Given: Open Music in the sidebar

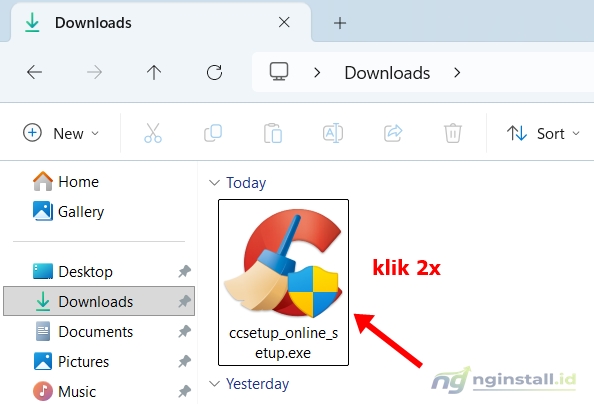Looking at the screenshot, I should click(x=64, y=391).
